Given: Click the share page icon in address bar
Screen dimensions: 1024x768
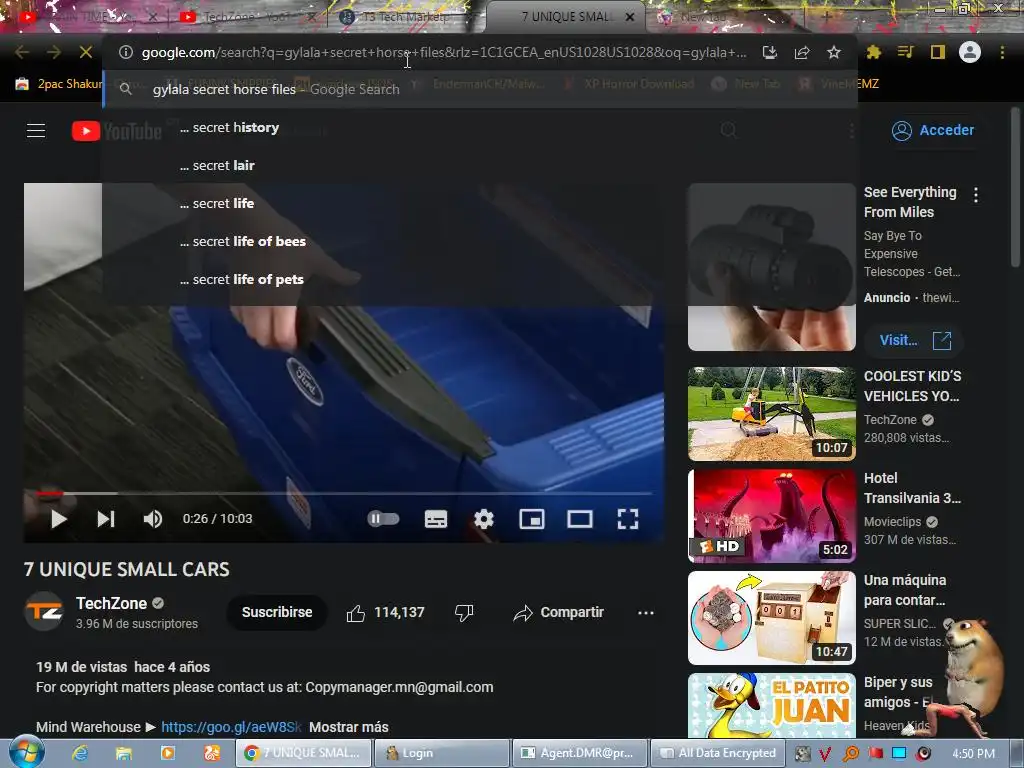Looking at the screenshot, I should click(x=802, y=52).
